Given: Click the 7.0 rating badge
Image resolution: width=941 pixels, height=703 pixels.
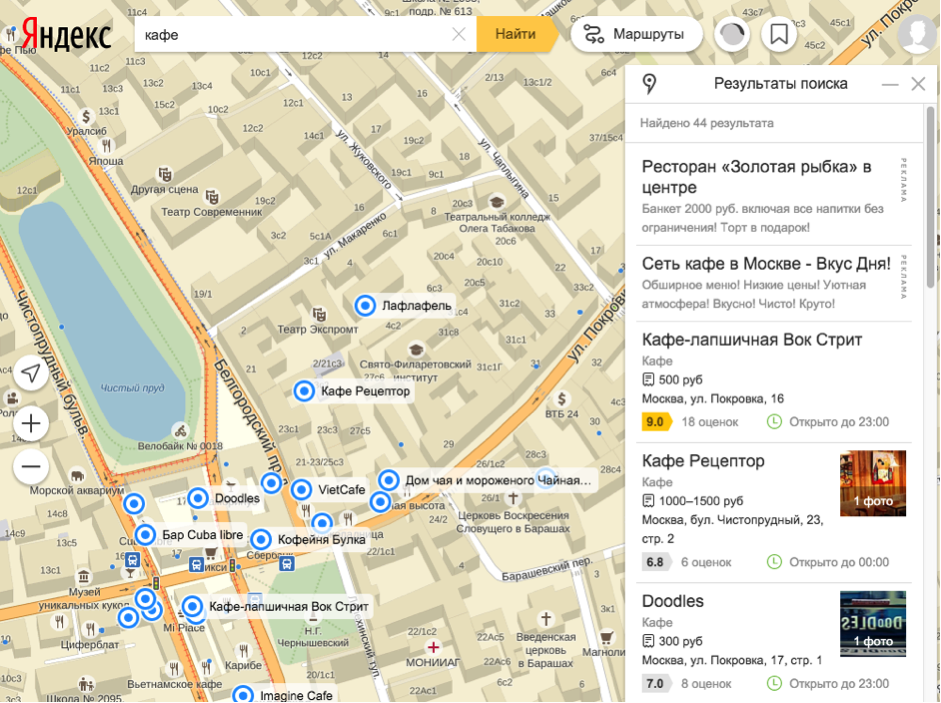Looking at the screenshot, I should click(x=657, y=684).
